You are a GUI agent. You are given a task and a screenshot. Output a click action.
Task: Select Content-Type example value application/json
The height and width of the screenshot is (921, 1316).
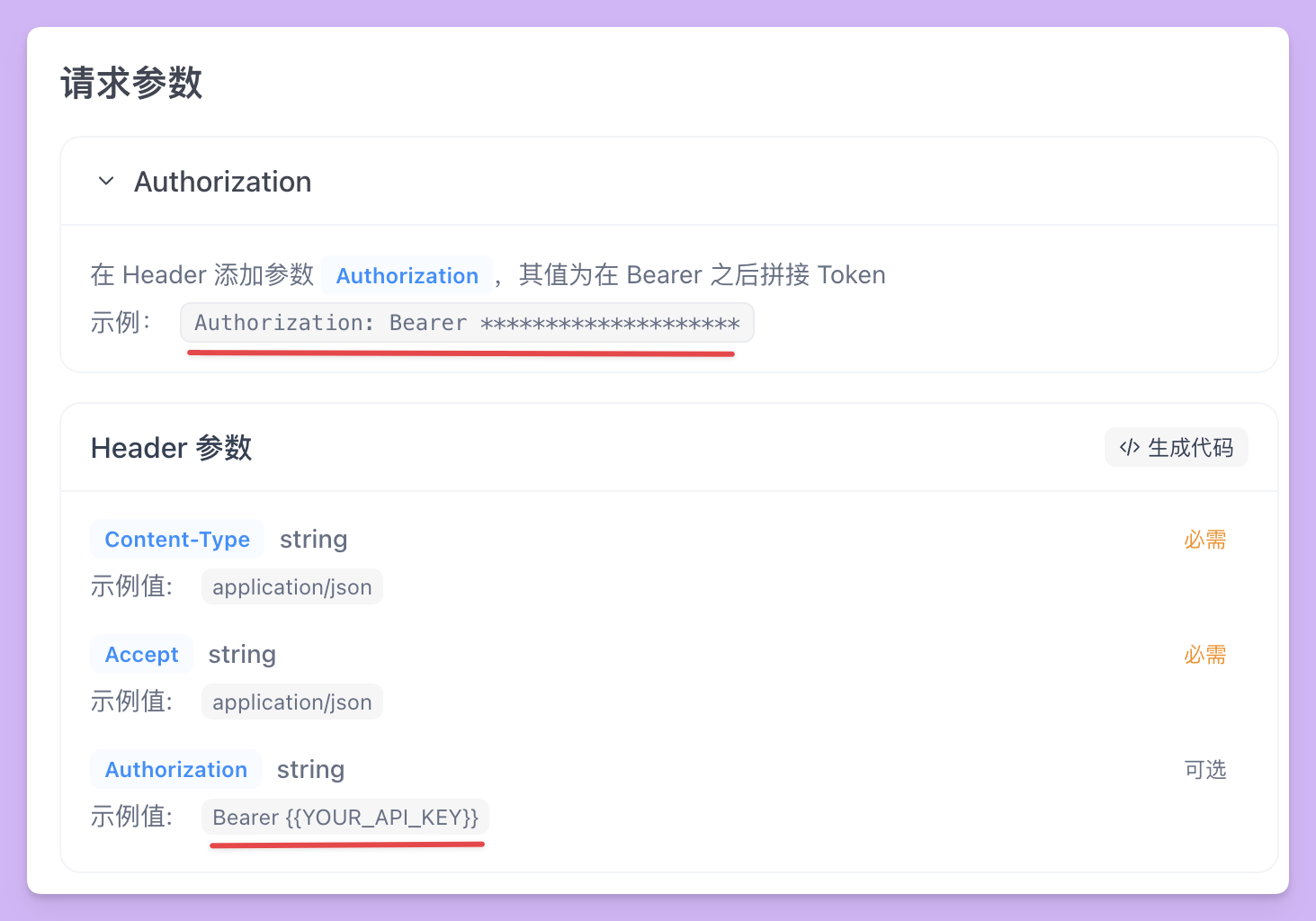click(292, 586)
